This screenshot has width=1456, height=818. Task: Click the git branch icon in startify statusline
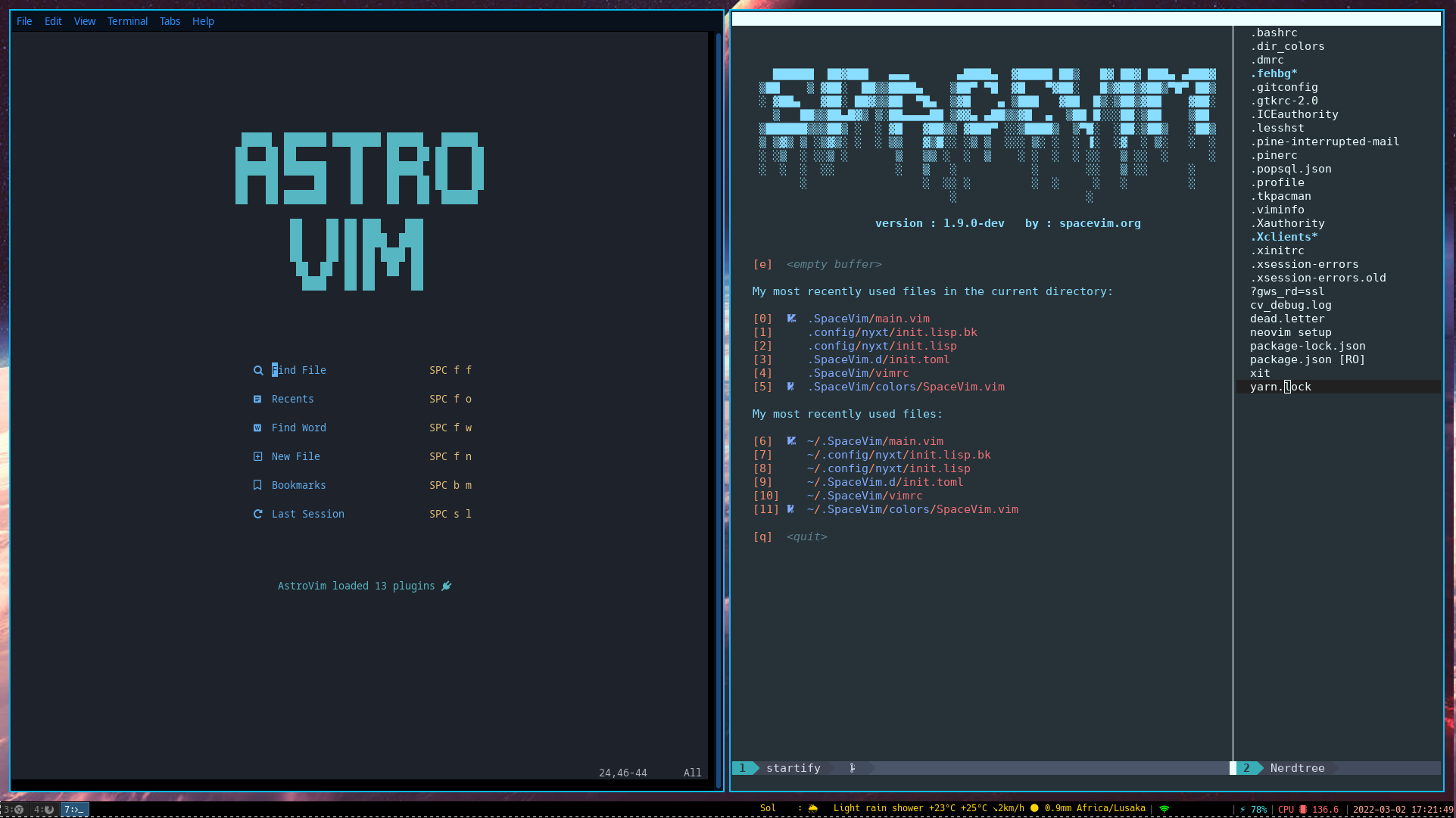click(x=853, y=768)
